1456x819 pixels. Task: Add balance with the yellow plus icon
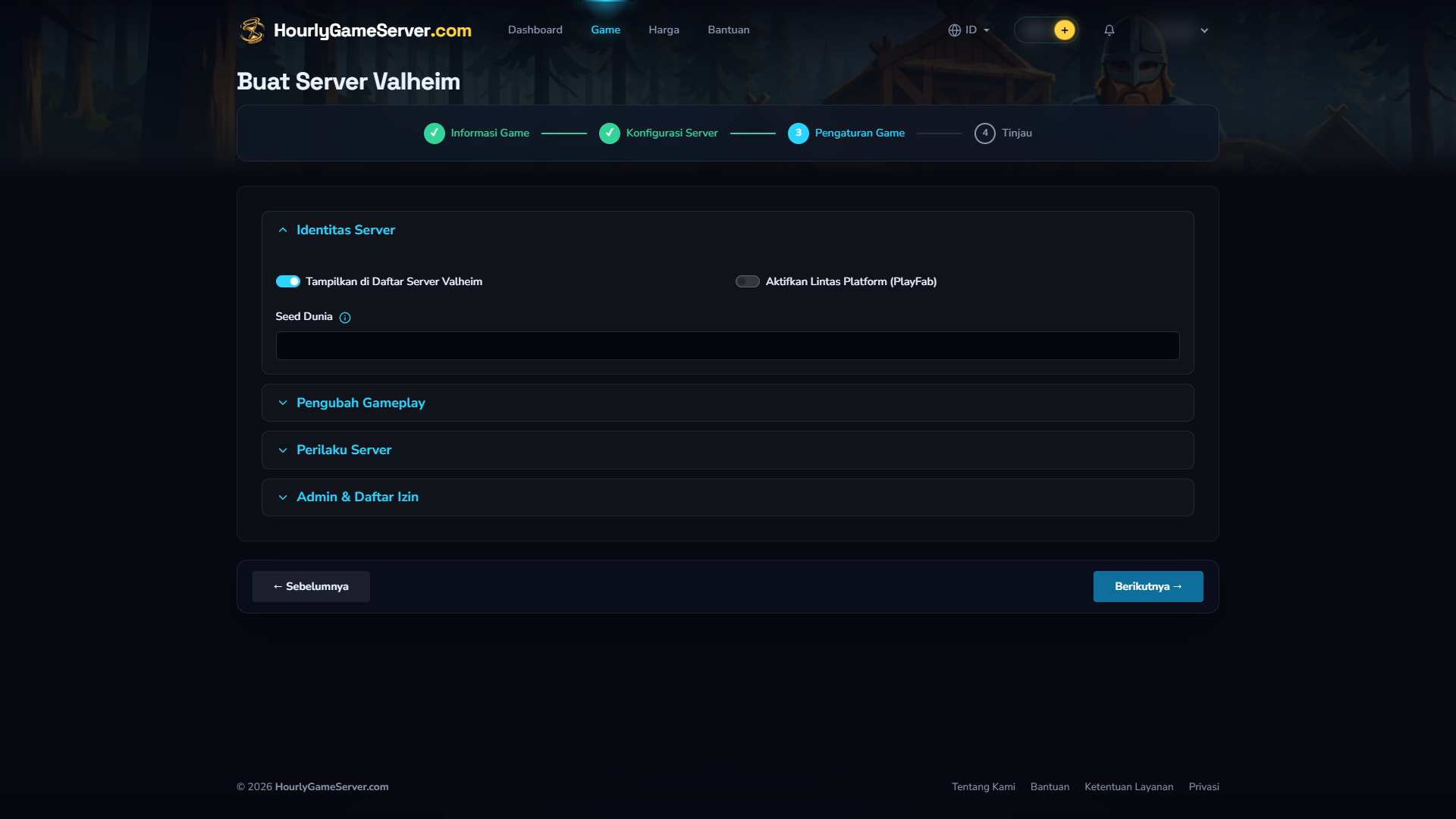pyautogui.click(x=1065, y=30)
